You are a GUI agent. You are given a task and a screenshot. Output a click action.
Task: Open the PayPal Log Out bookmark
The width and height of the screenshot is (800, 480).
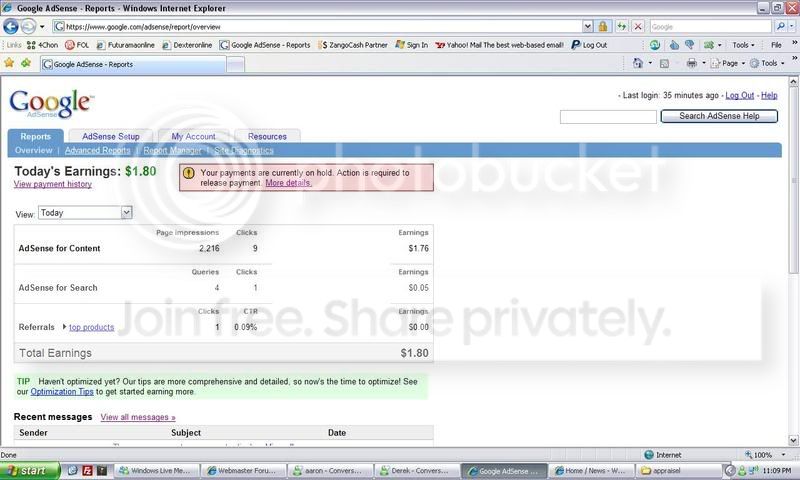(589, 45)
